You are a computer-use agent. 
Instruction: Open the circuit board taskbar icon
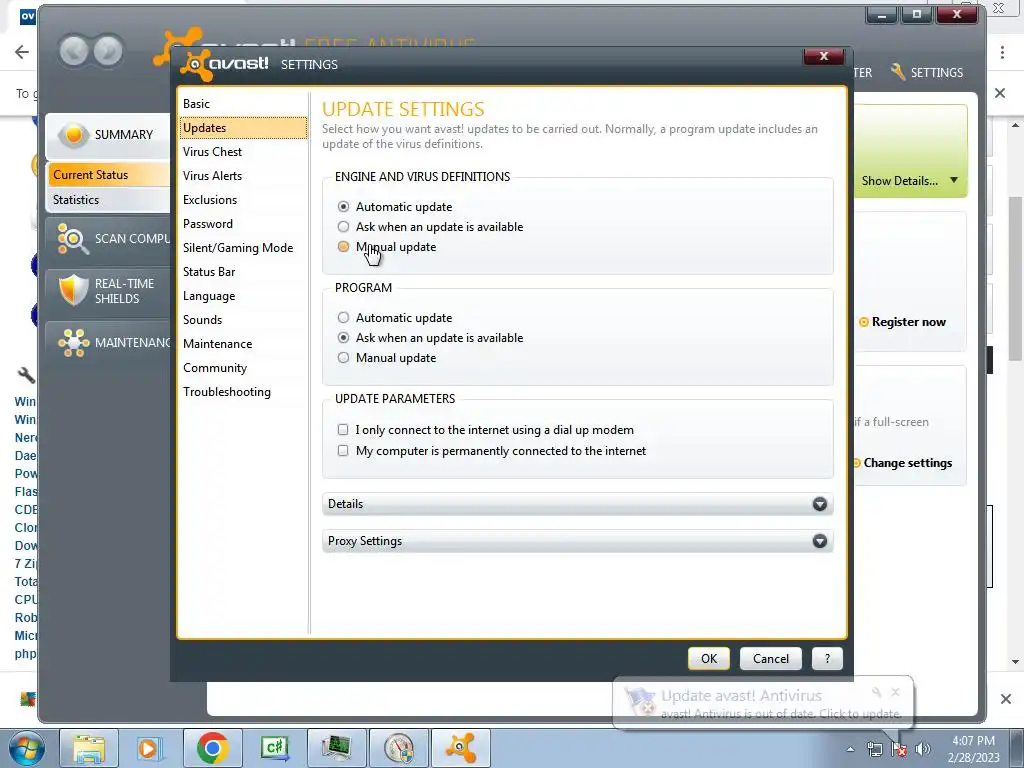pyautogui.click(x=336, y=748)
